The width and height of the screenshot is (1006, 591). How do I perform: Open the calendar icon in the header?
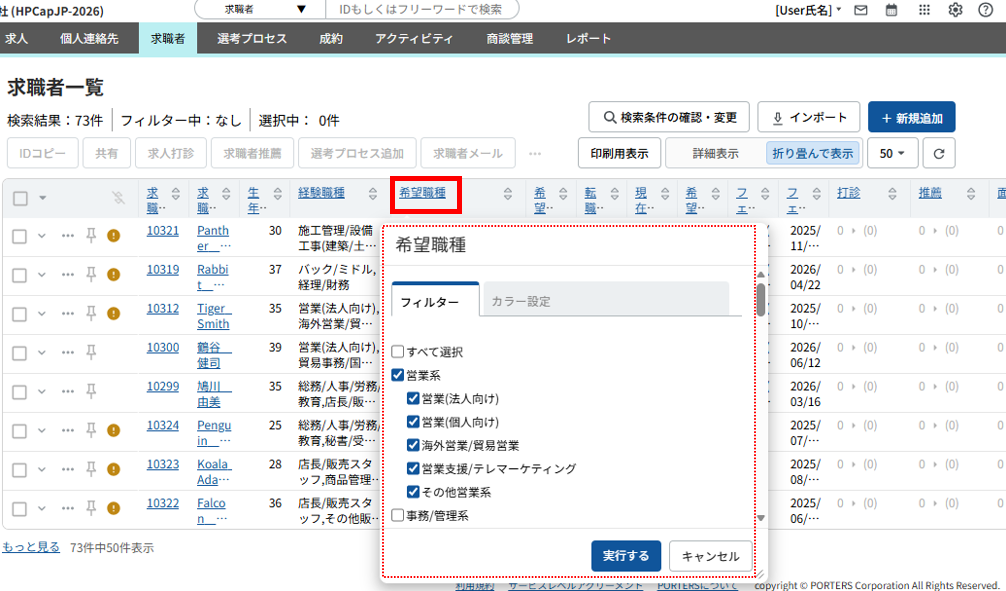point(891,10)
